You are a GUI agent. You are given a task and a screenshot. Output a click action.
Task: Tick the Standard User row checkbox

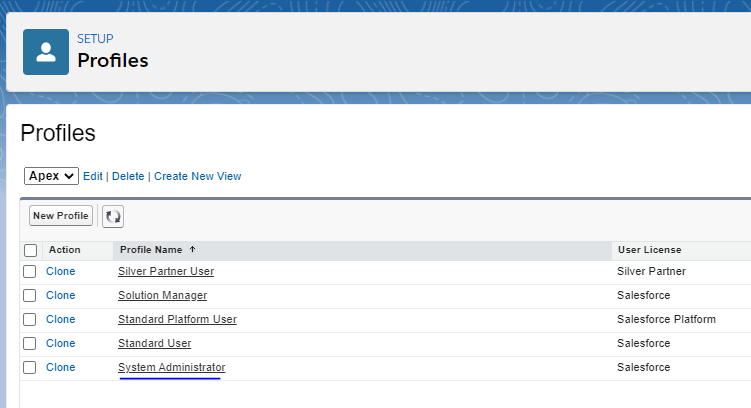[30, 343]
